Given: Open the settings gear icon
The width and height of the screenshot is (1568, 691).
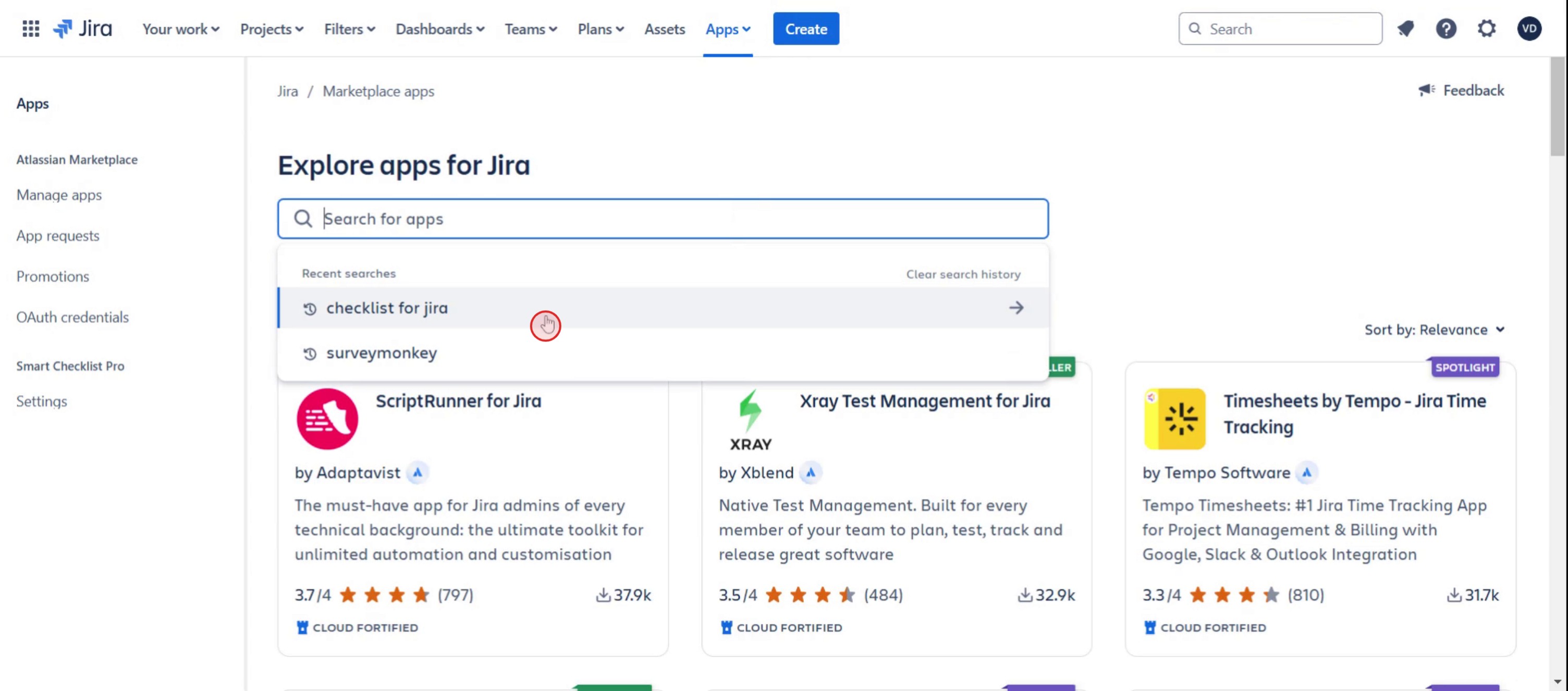Looking at the screenshot, I should (x=1487, y=29).
